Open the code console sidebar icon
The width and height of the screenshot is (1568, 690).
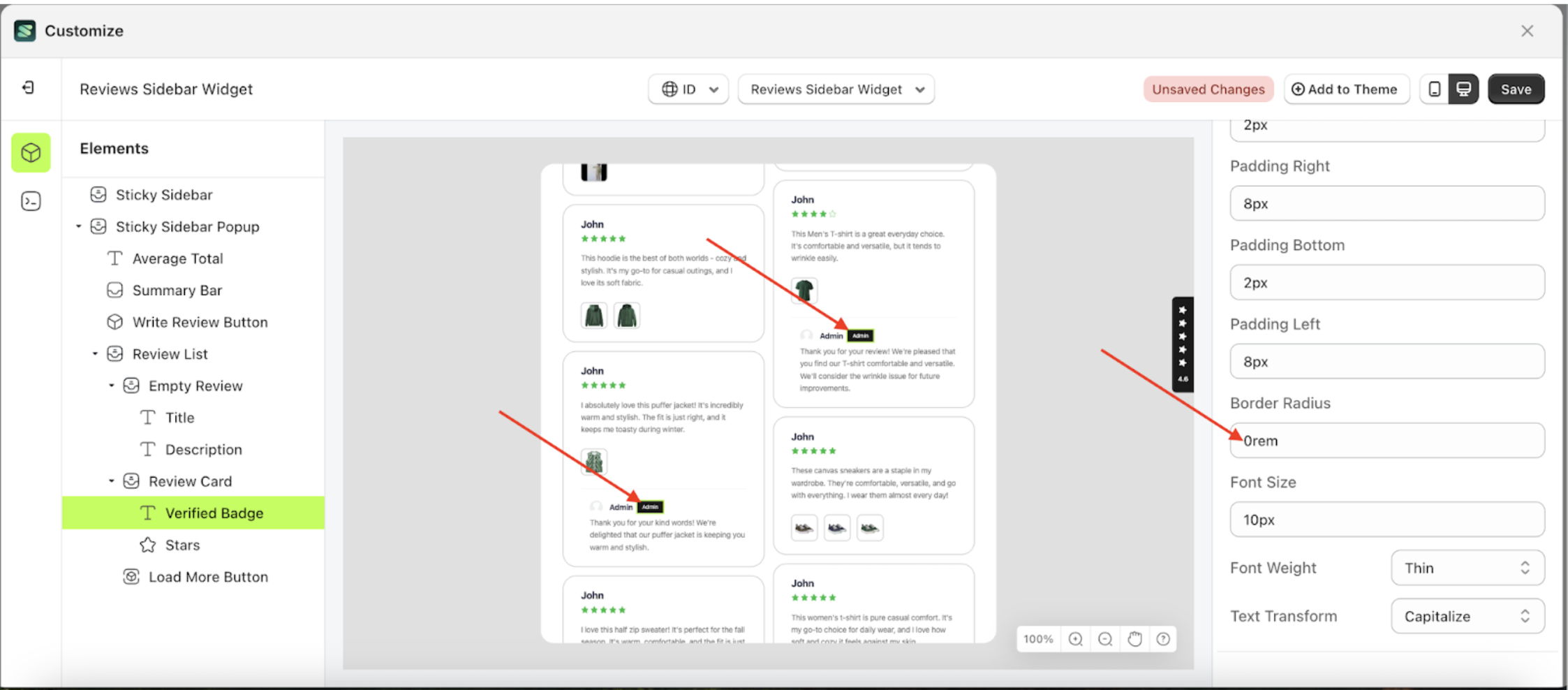31,201
